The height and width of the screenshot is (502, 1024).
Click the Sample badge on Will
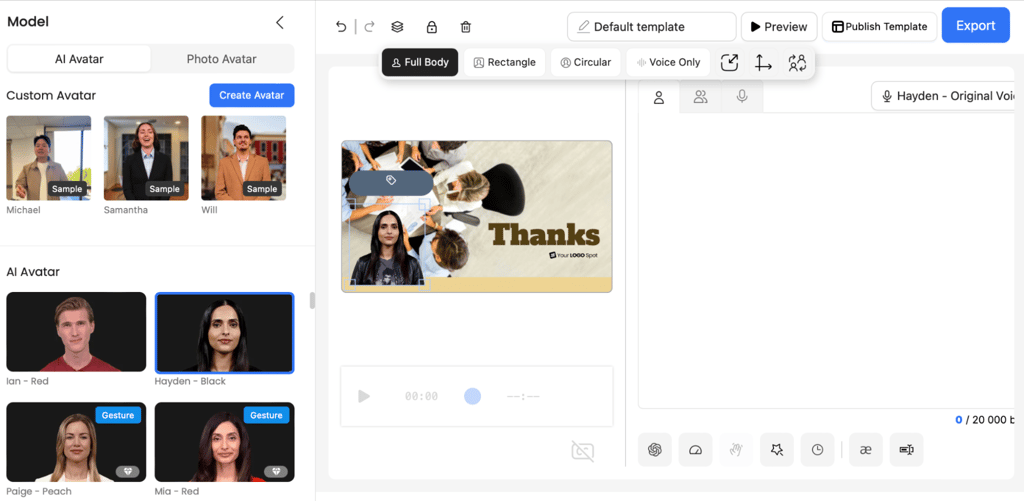pos(262,189)
